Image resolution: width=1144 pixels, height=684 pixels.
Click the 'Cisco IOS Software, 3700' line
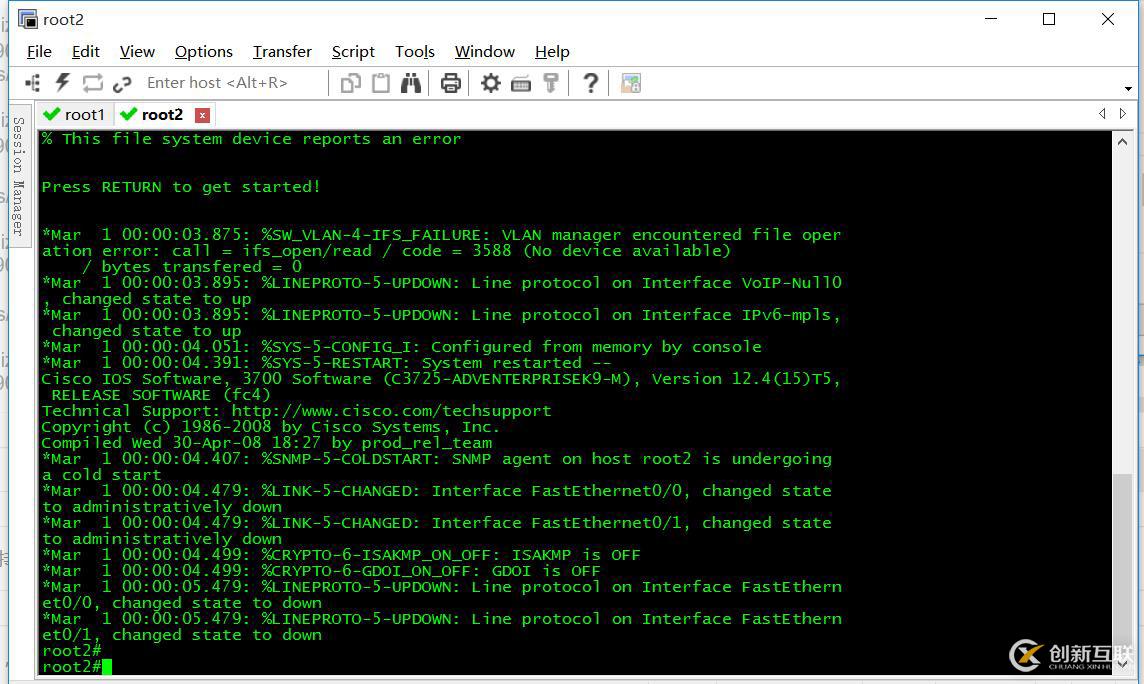click(441, 378)
